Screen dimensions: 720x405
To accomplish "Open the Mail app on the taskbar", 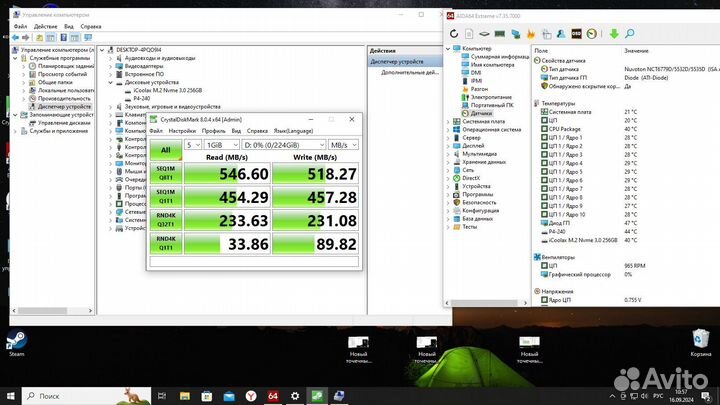I will pos(229,396).
